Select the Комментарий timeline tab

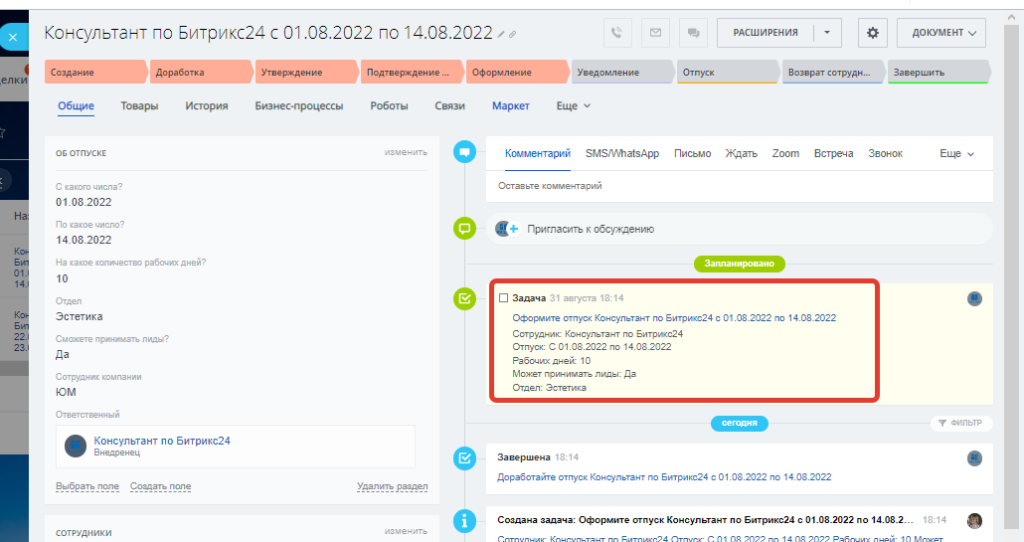[x=537, y=153]
